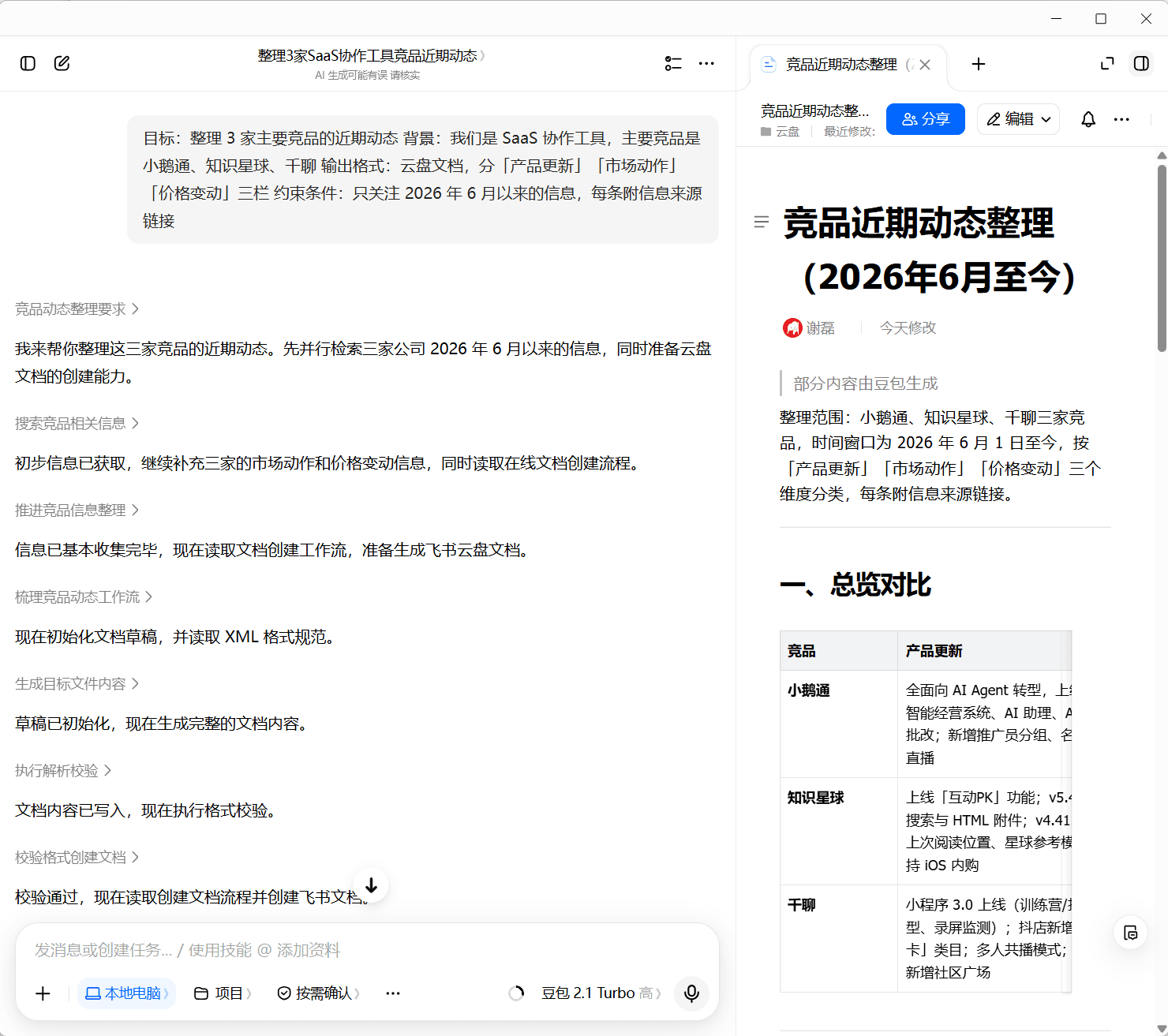The width and height of the screenshot is (1168, 1036).
Task: Open the 编辑 mode dropdown
Action: tap(1018, 119)
